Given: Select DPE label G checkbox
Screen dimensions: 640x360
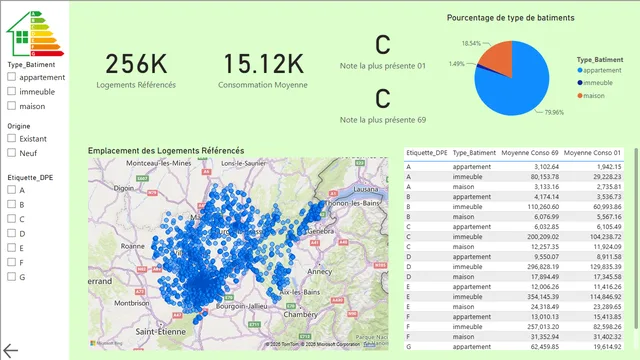Looking at the screenshot, I should (x=12, y=277).
